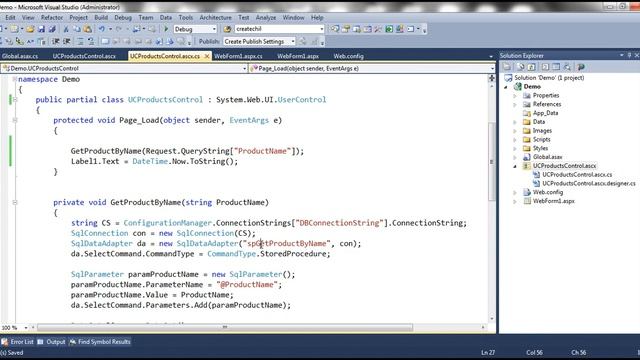This screenshot has width=640, height=360.
Task: Click the Open File folder icon
Action: [x=30, y=29]
